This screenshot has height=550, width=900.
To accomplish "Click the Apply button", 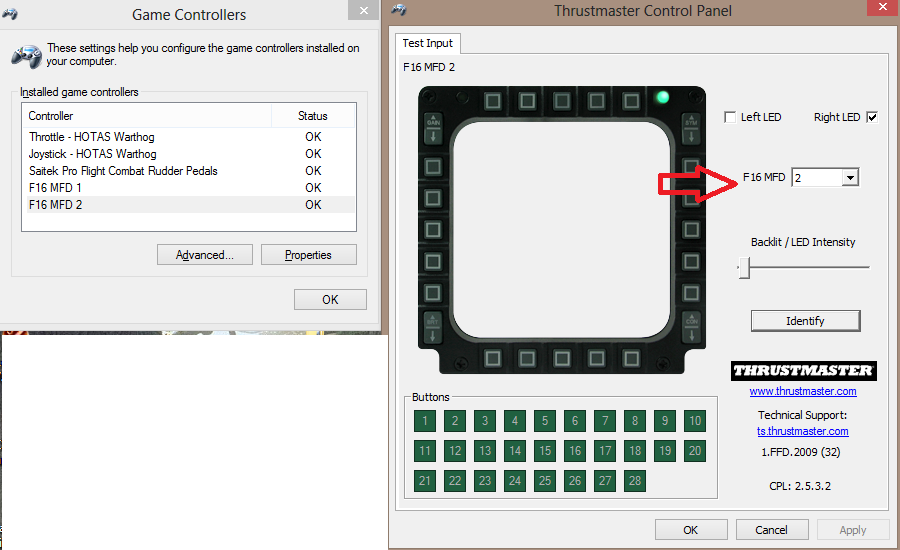I will [852, 530].
